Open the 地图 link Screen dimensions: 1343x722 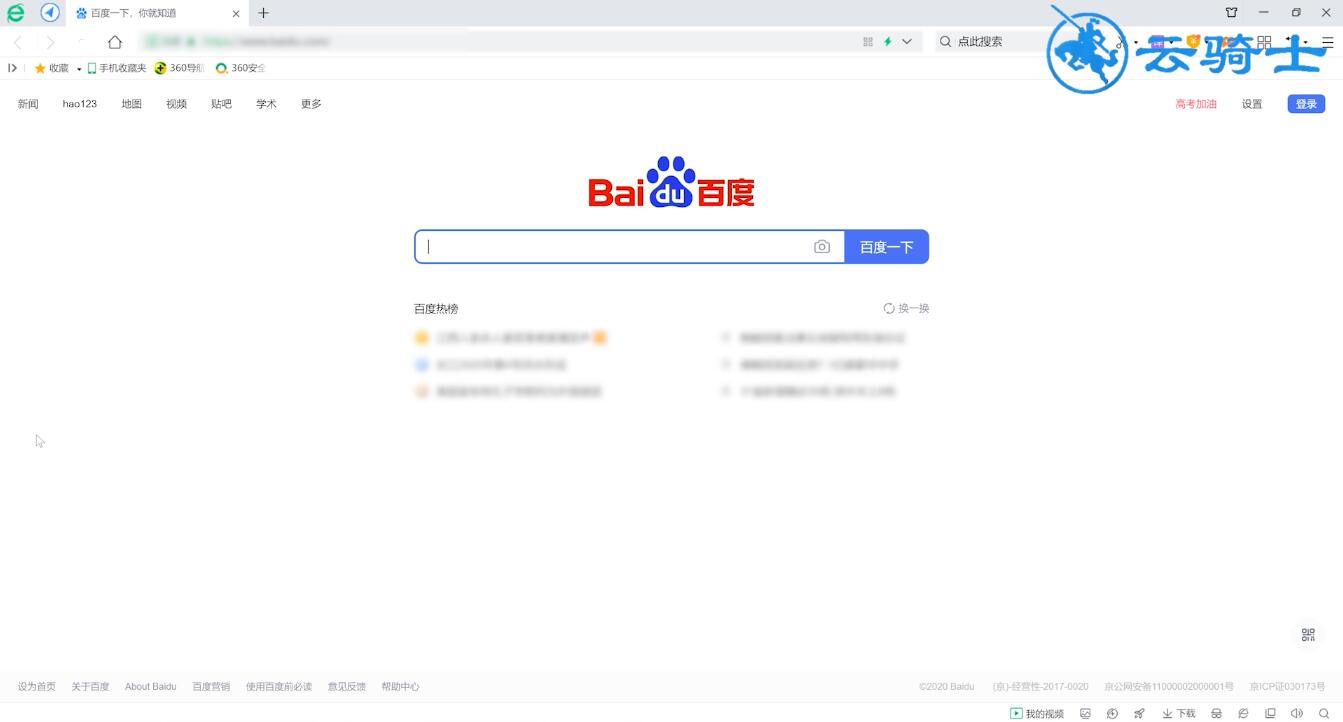tap(132, 104)
